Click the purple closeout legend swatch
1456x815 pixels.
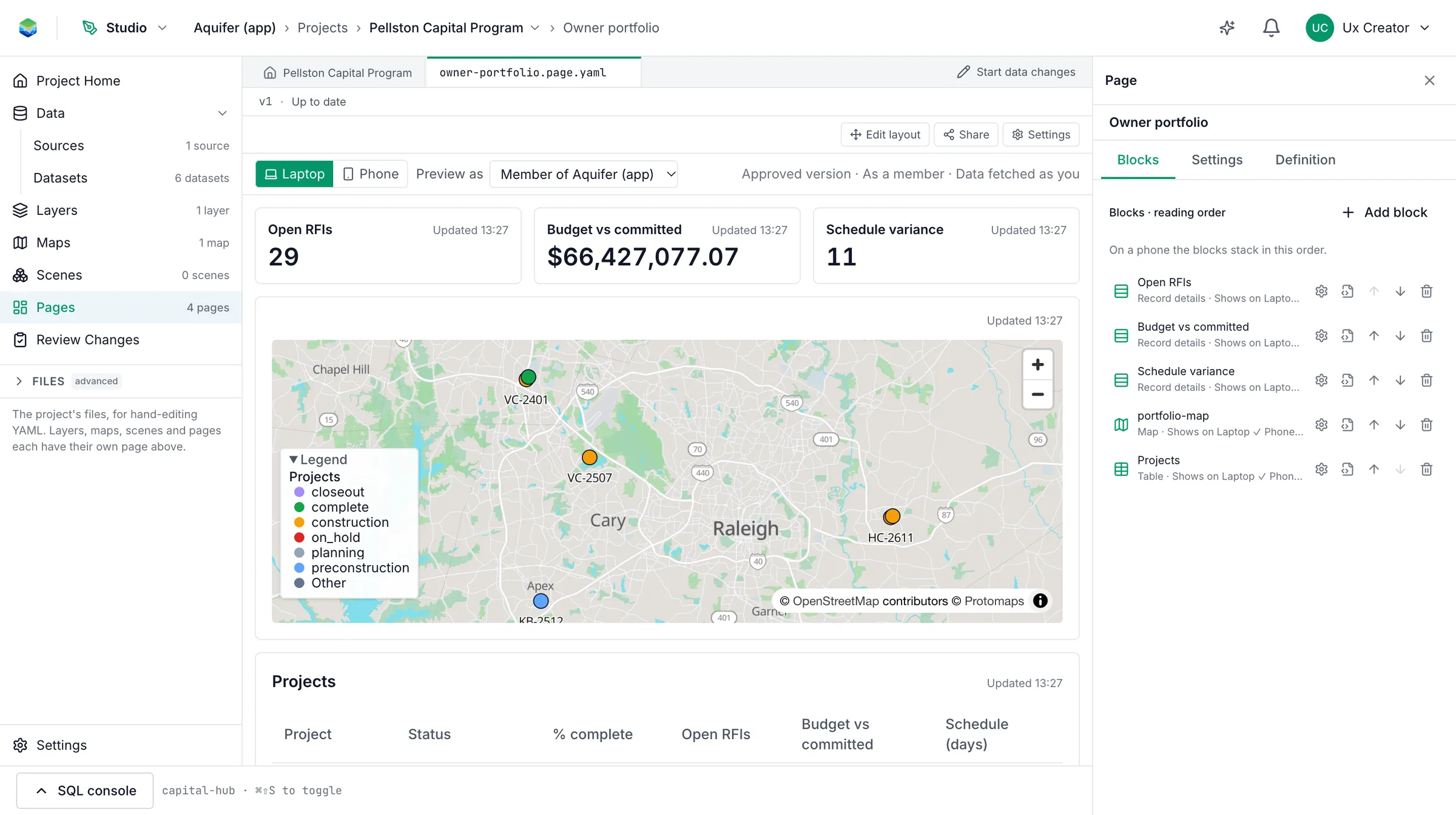299,492
